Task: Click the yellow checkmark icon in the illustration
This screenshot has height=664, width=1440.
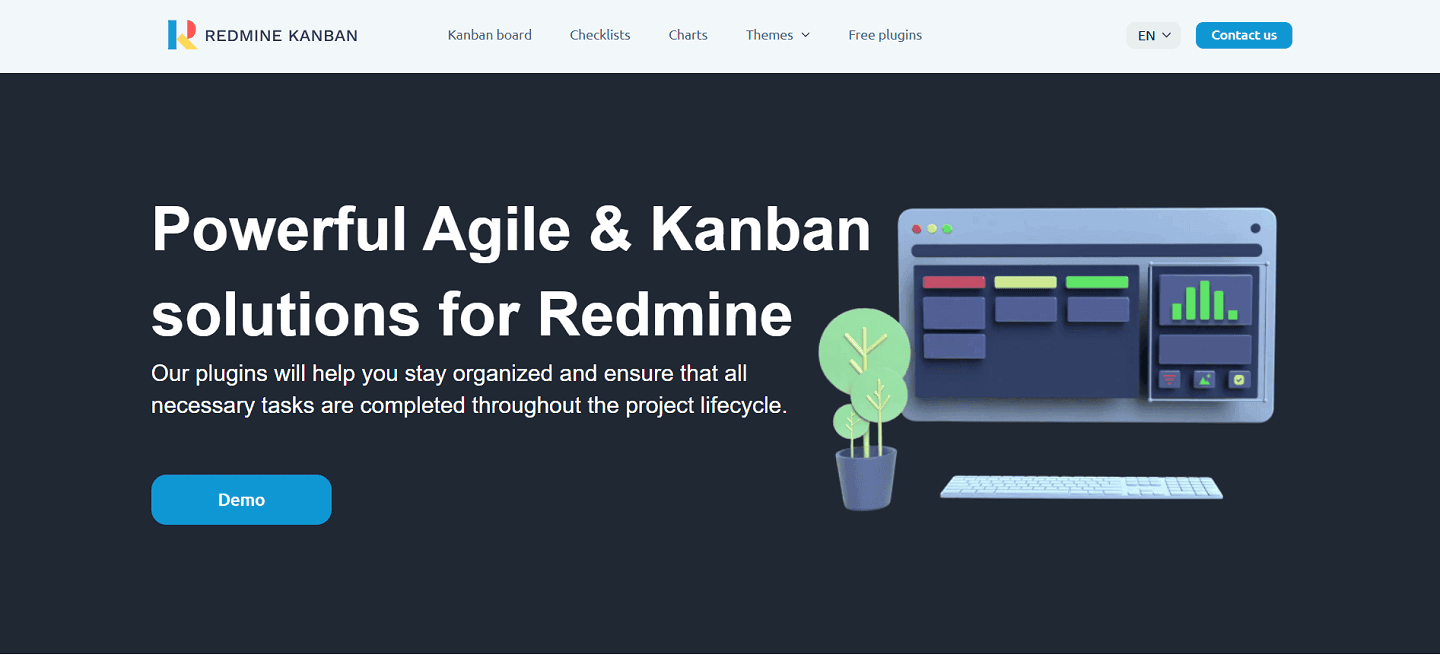Action: point(1240,380)
